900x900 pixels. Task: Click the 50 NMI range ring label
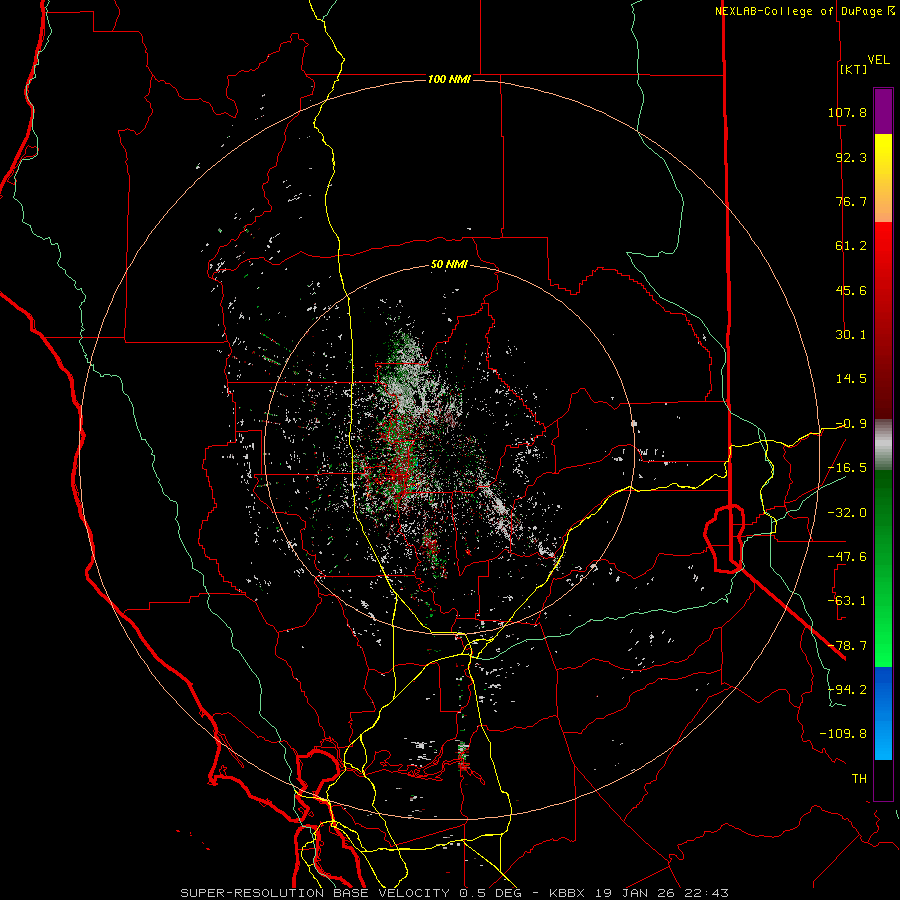tap(449, 265)
